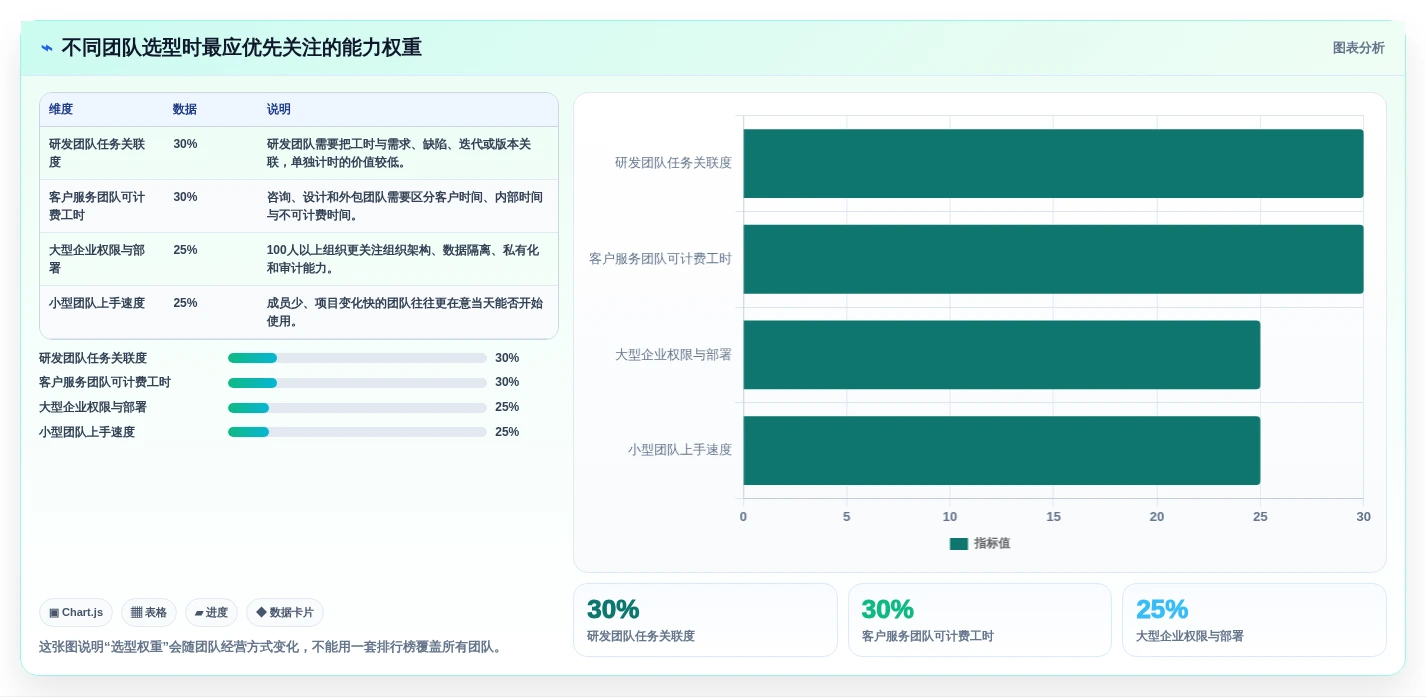
Task: Click the 研发团队任务关联度 progress bar
Action: click(357, 358)
